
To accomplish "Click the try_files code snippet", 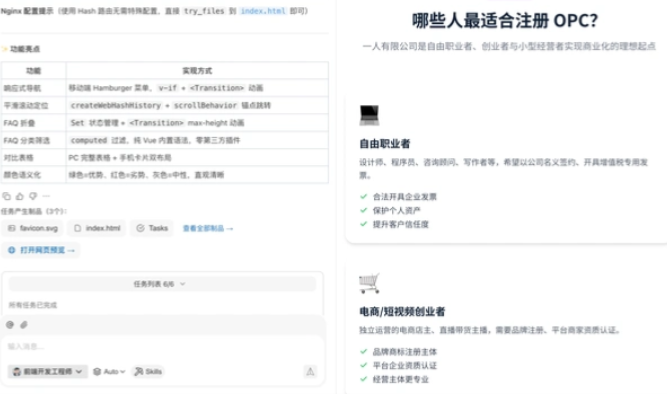I will (x=204, y=11).
